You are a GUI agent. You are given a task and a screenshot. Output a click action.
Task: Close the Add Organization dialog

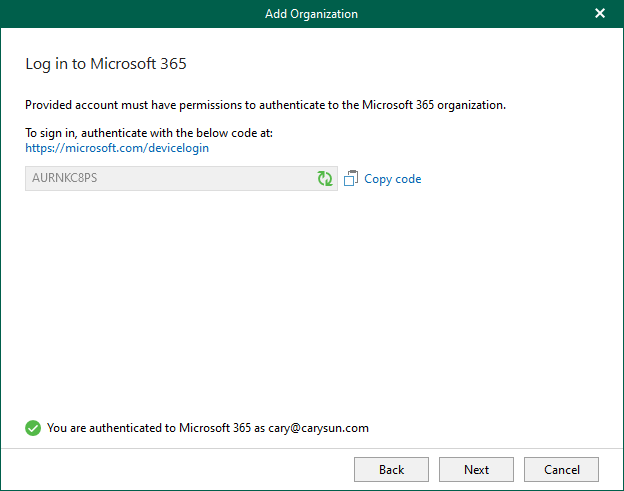click(x=600, y=14)
